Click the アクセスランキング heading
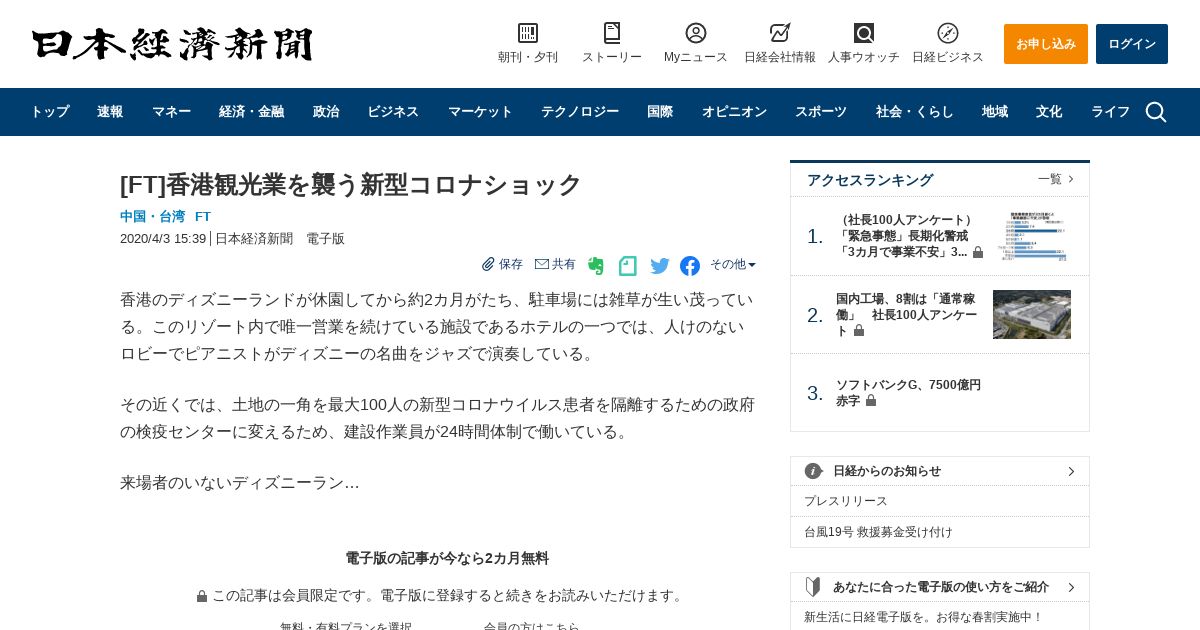 coord(870,180)
